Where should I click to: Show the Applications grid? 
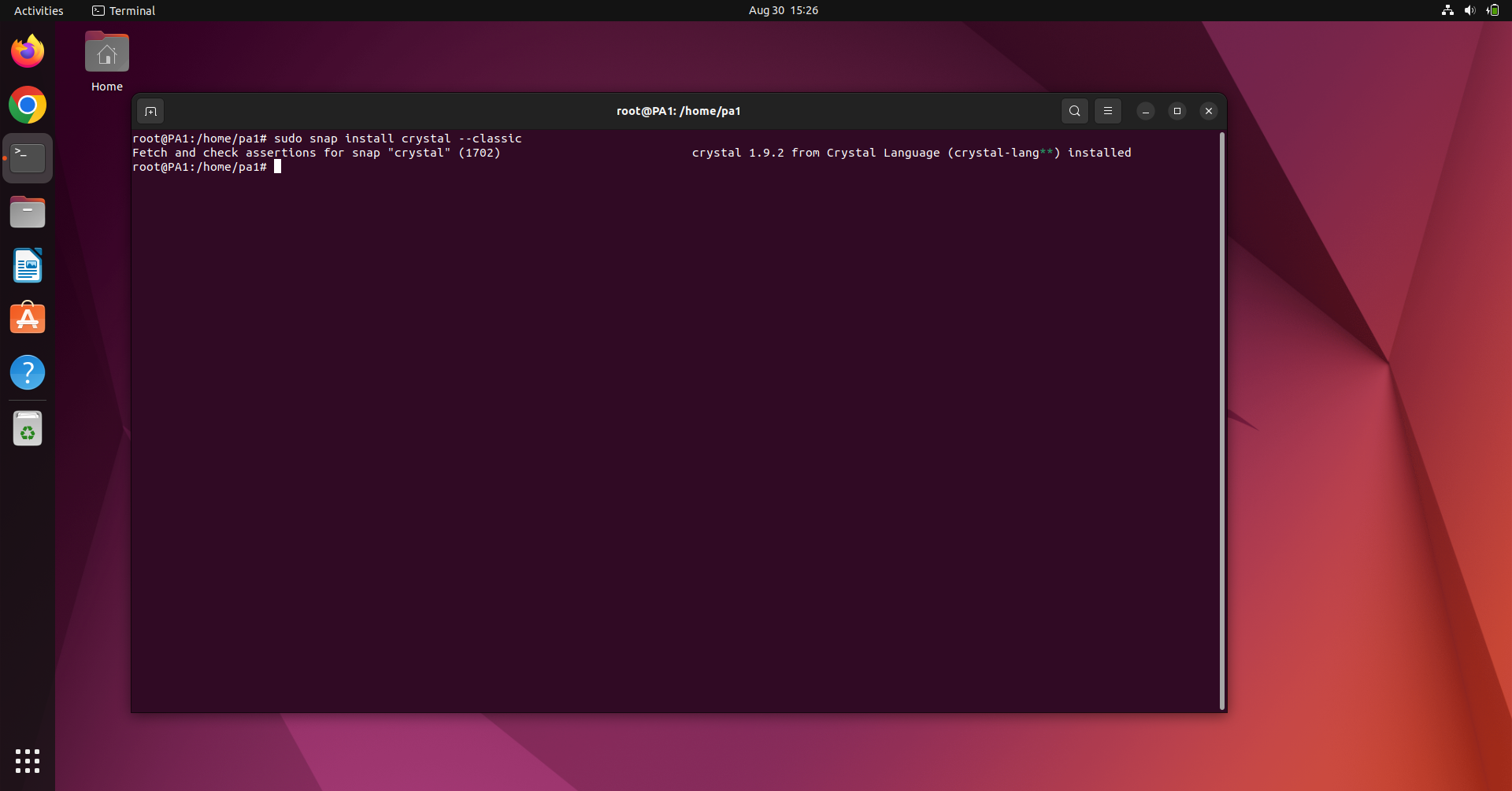[x=27, y=761]
